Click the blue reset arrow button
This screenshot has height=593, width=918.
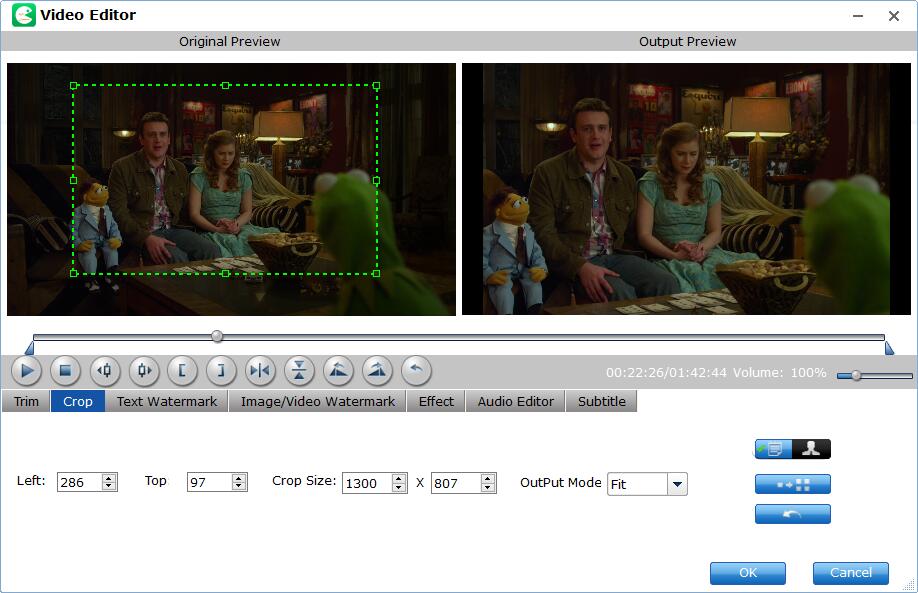point(793,514)
